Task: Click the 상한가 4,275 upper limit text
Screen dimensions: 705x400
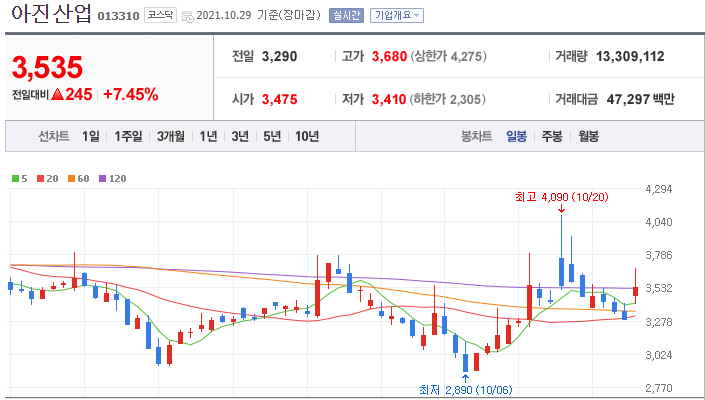Action: tap(448, 57)
